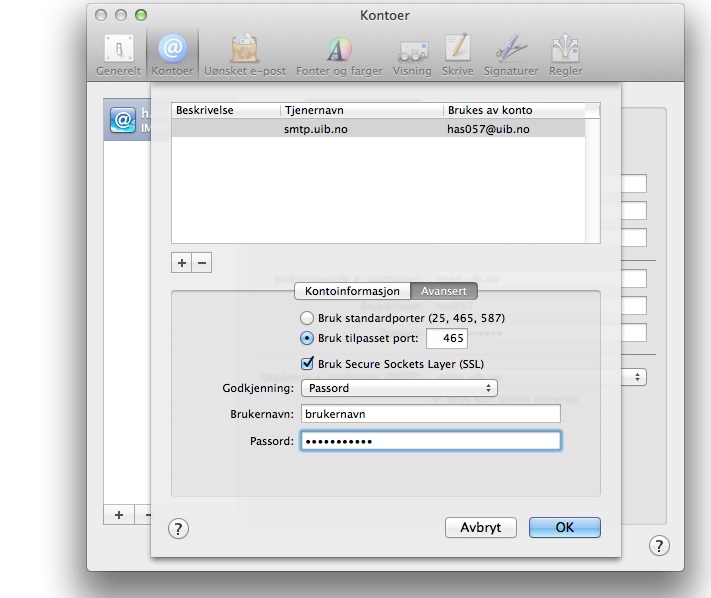Open the Godkjenning dropdown menu
This screenshot has height=598, width=711.
click(x=400, y=388)
